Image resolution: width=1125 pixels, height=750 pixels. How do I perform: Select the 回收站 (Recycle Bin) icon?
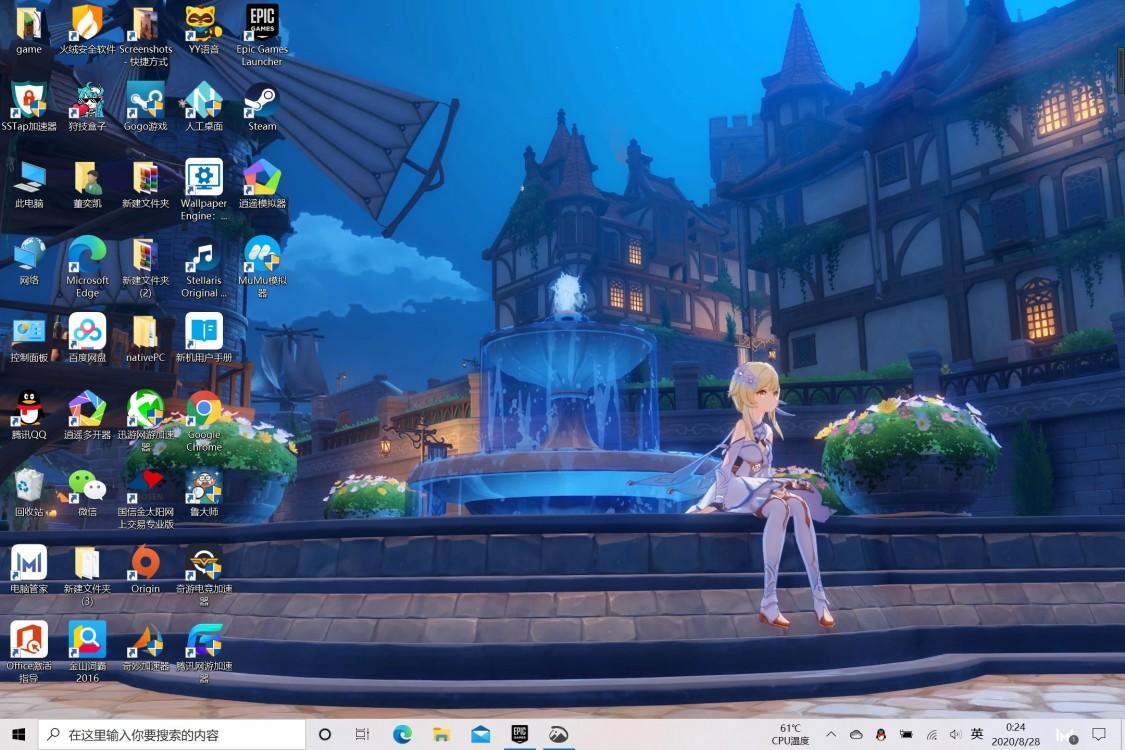tap(29, 493)
